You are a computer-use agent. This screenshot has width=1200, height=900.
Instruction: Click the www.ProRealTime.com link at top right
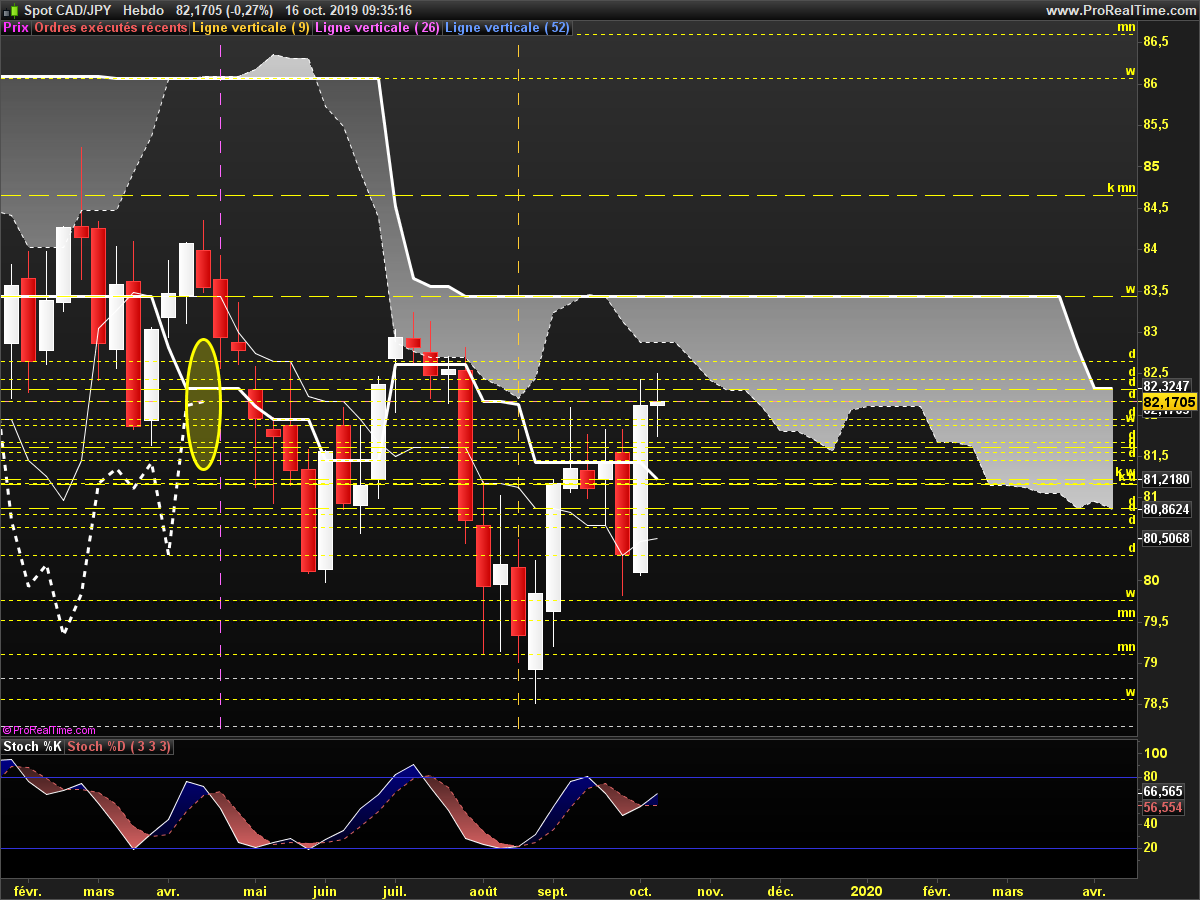1119,10
